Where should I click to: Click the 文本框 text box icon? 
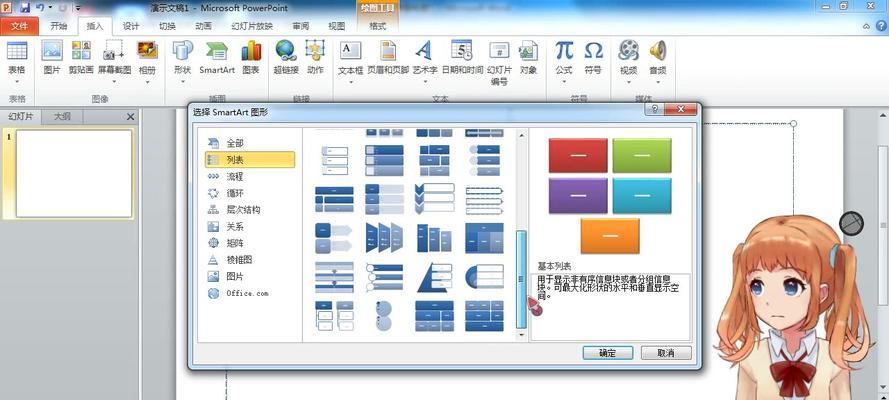click(350, 51)
